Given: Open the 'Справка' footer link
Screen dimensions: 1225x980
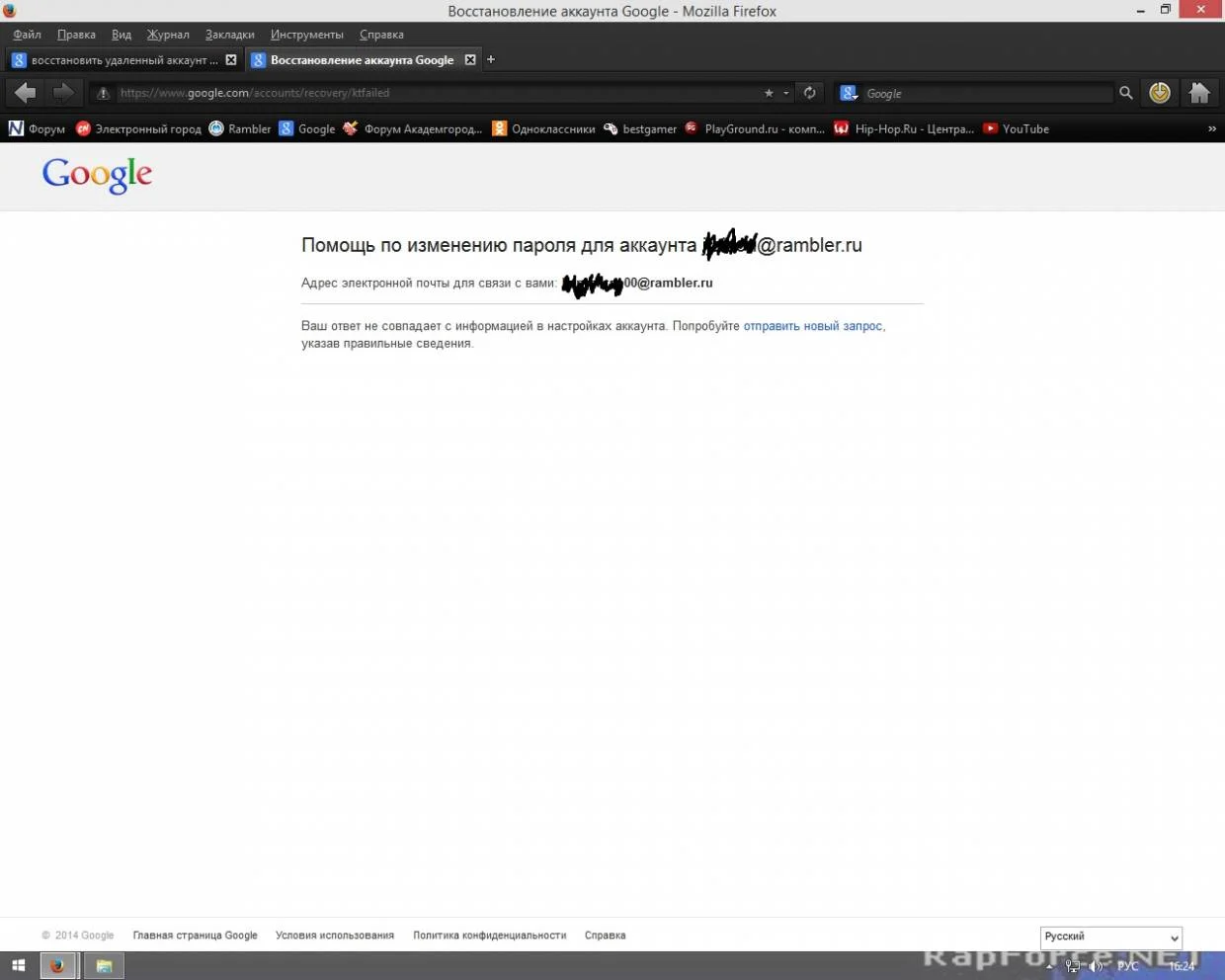Looking at the screenshot, I should [x=605, y=936].
